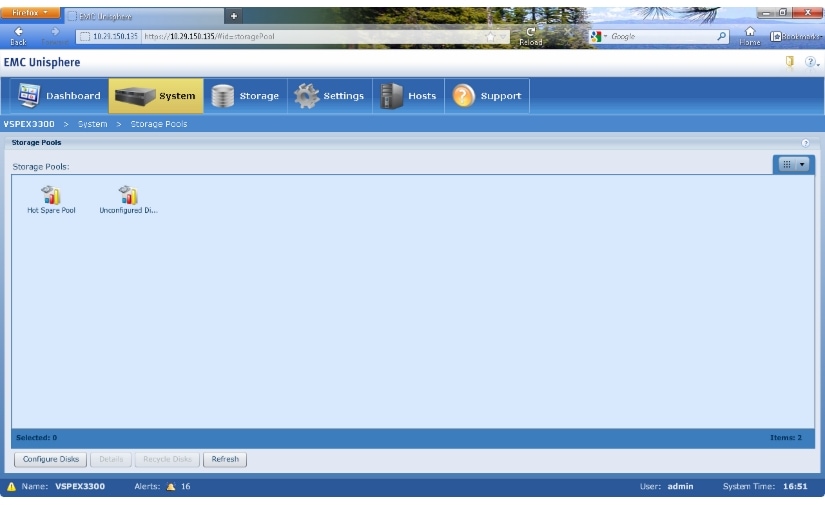Click the Reload button
825x505 pixels.
coord(530,36)
